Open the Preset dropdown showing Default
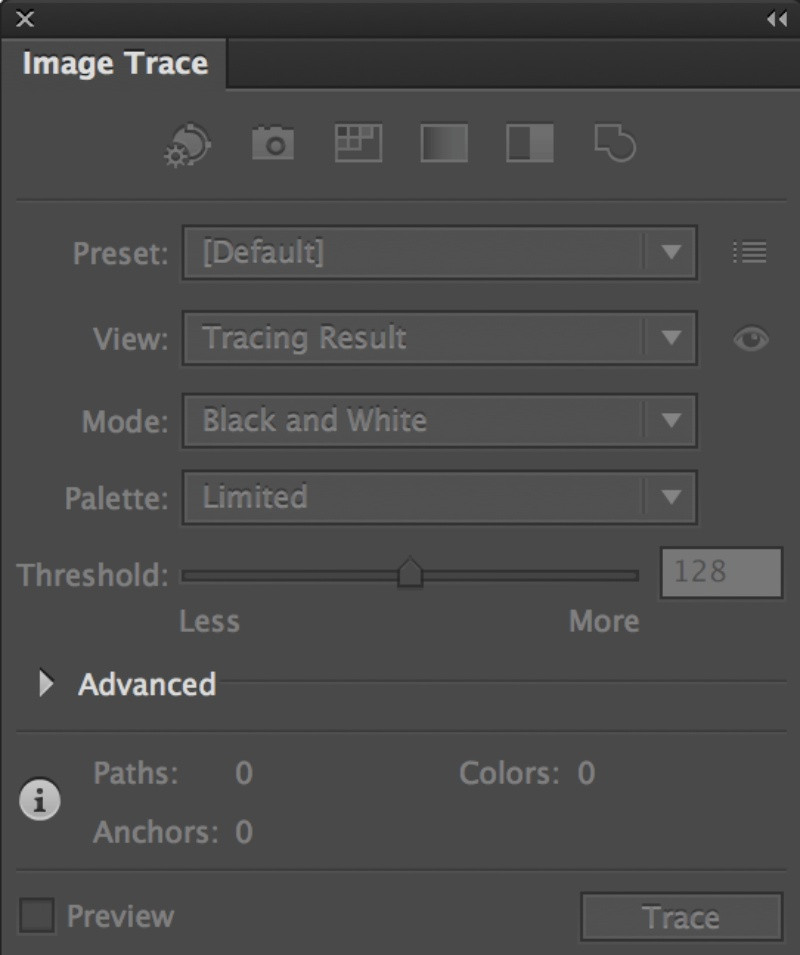The height and width of the screenshot is (955, 800). pyautogui.click(x=440, y=253)
